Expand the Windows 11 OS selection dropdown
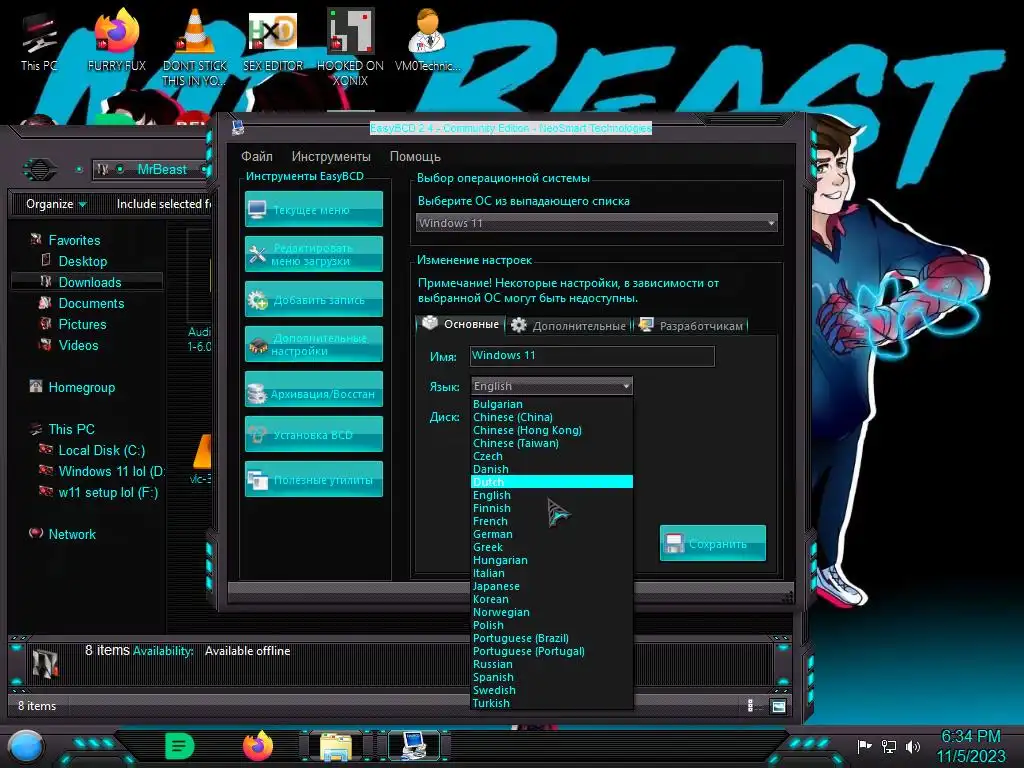Viewport: 1024px width, 768px height. coord(596,223)
